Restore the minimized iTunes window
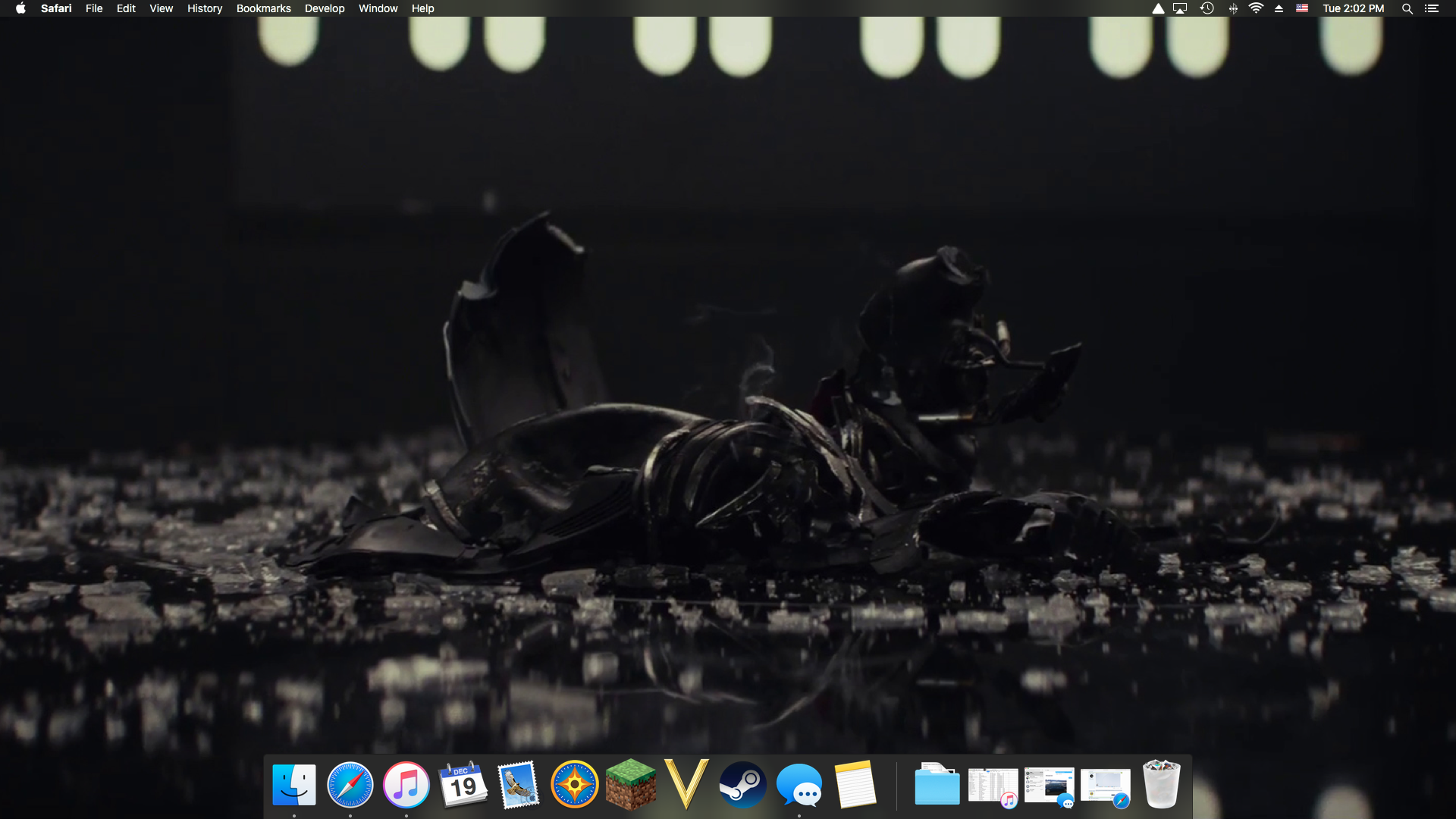Screen dimensions: 1456x819 pyautogui.click(x=993, y=787)
